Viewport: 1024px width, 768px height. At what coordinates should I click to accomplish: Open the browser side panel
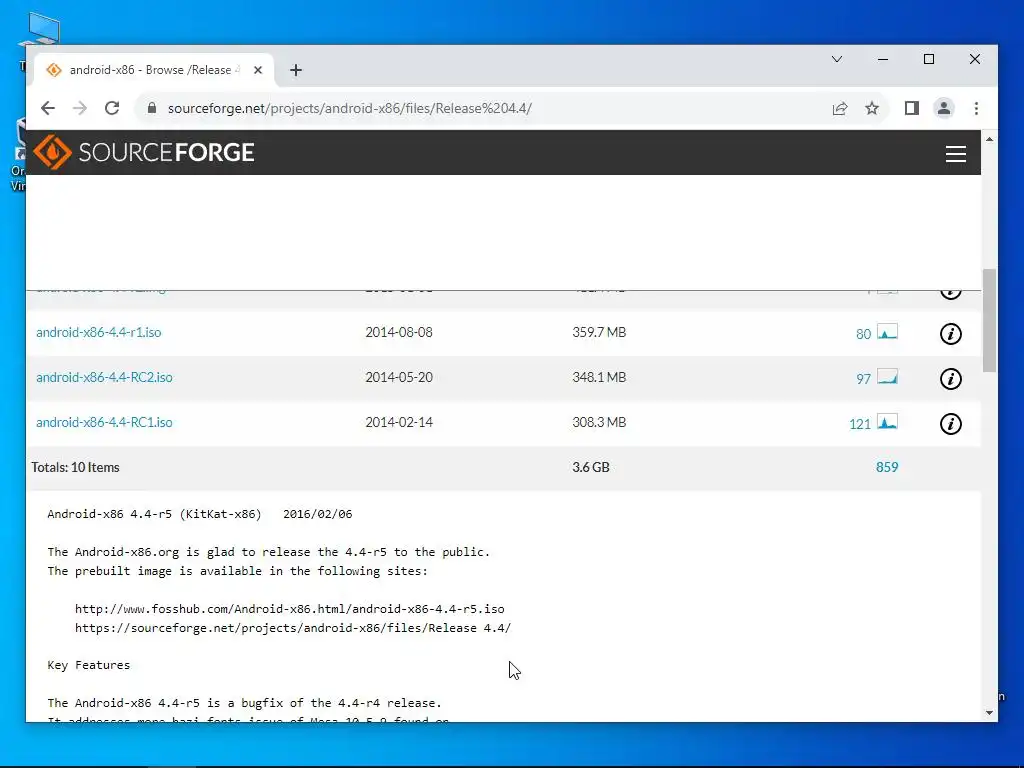coord(912,108)
